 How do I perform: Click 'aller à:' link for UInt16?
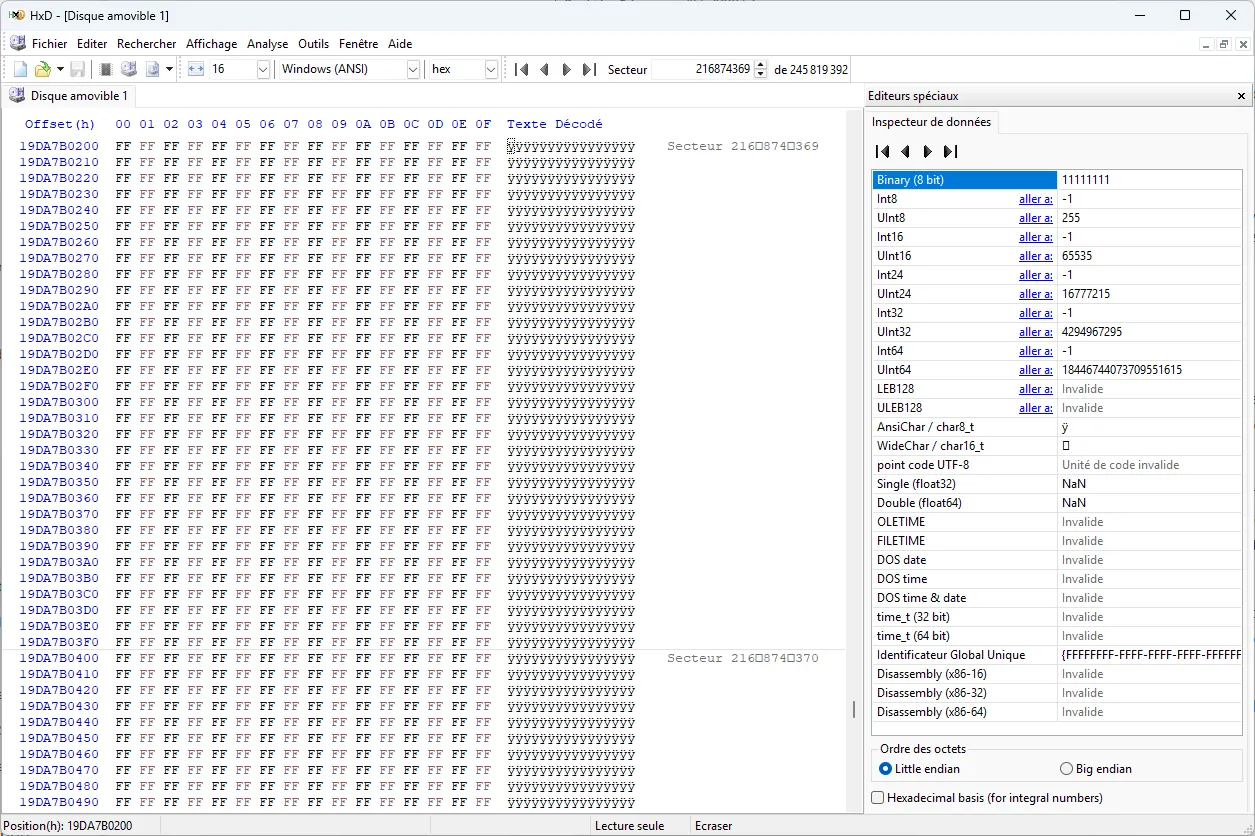[x=1035, y=256]
